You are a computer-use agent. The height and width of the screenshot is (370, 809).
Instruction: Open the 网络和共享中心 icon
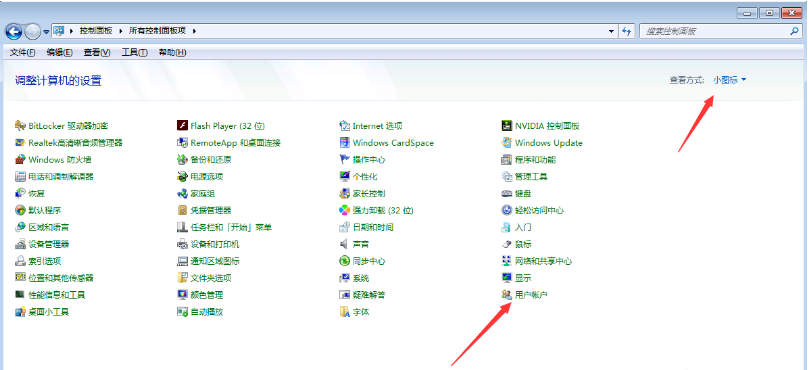pos(506,261)
